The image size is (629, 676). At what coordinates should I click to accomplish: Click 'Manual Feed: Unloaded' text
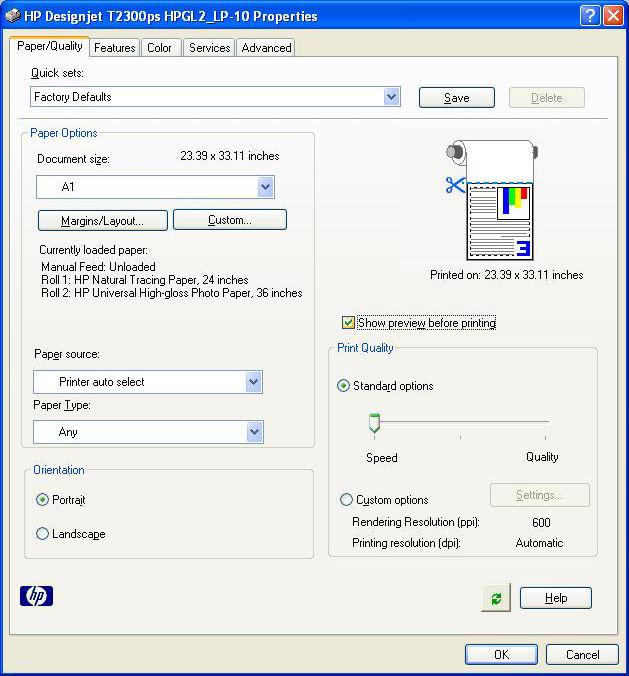click(x=98, y=266)
